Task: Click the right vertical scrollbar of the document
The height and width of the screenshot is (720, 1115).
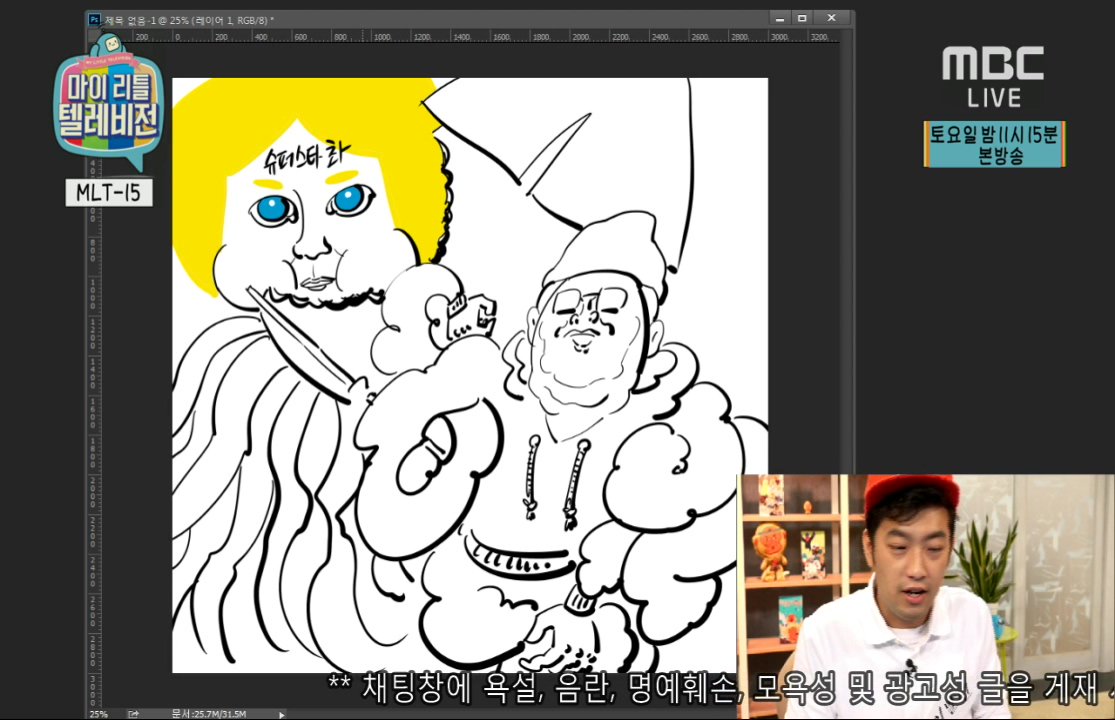Action: tap(847, 370)
